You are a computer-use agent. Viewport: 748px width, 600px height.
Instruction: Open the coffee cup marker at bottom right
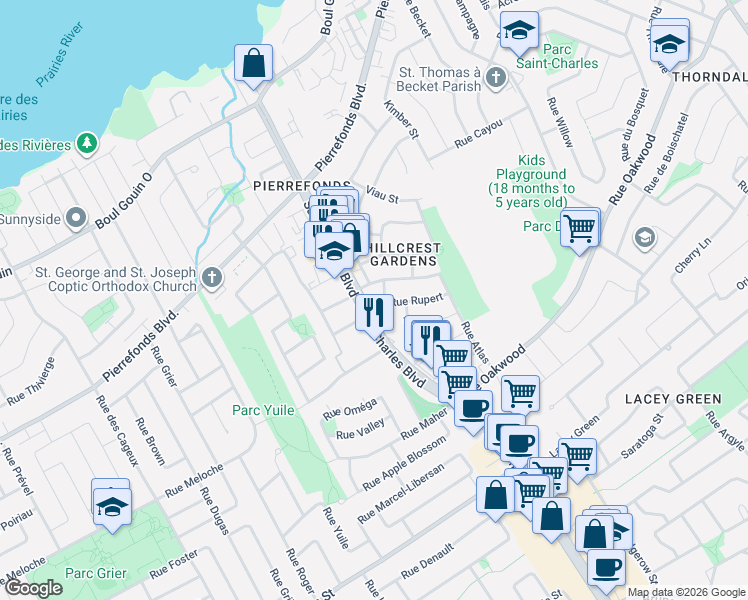click(x=606, y=569)
